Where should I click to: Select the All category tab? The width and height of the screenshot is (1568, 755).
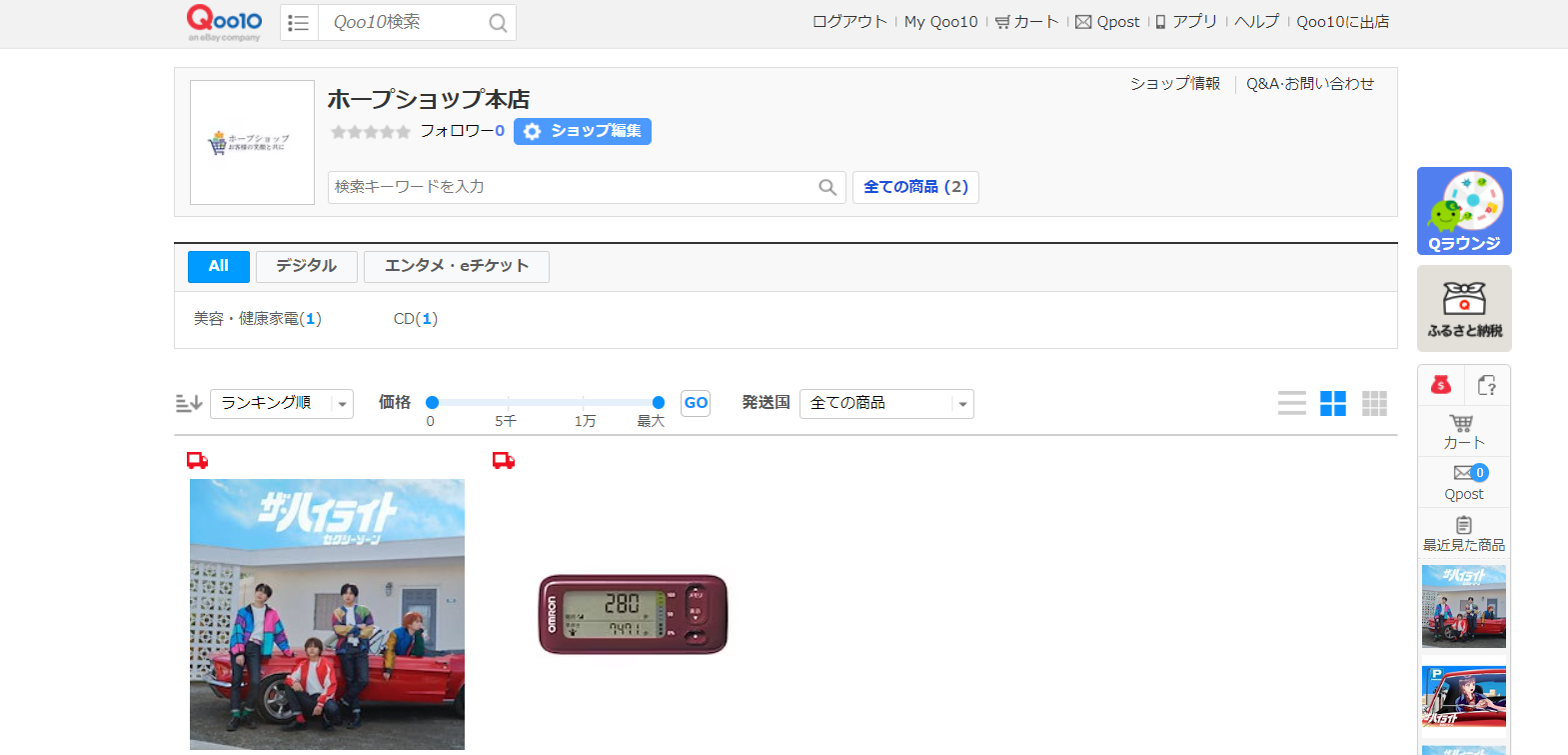pyautogui.click(x=219, y=266)
